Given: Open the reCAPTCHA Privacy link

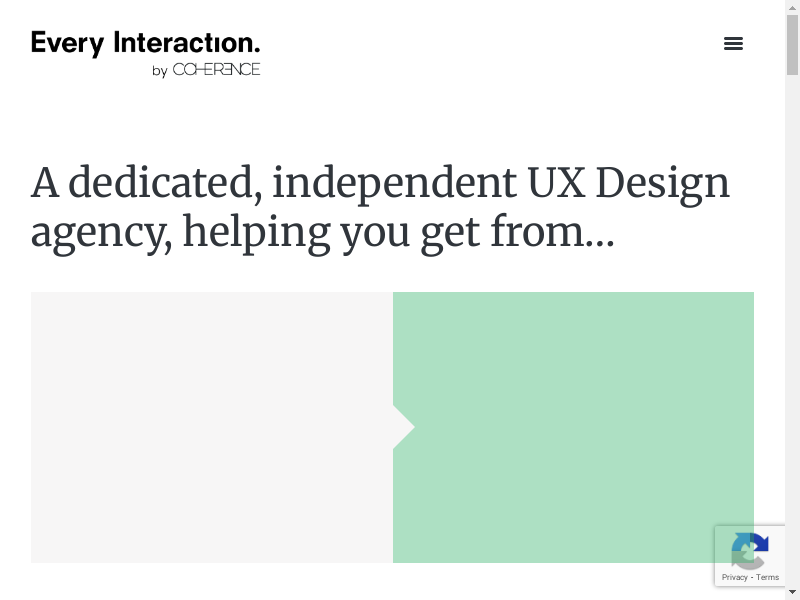Looking at the screenshot, I should [735, 577].
